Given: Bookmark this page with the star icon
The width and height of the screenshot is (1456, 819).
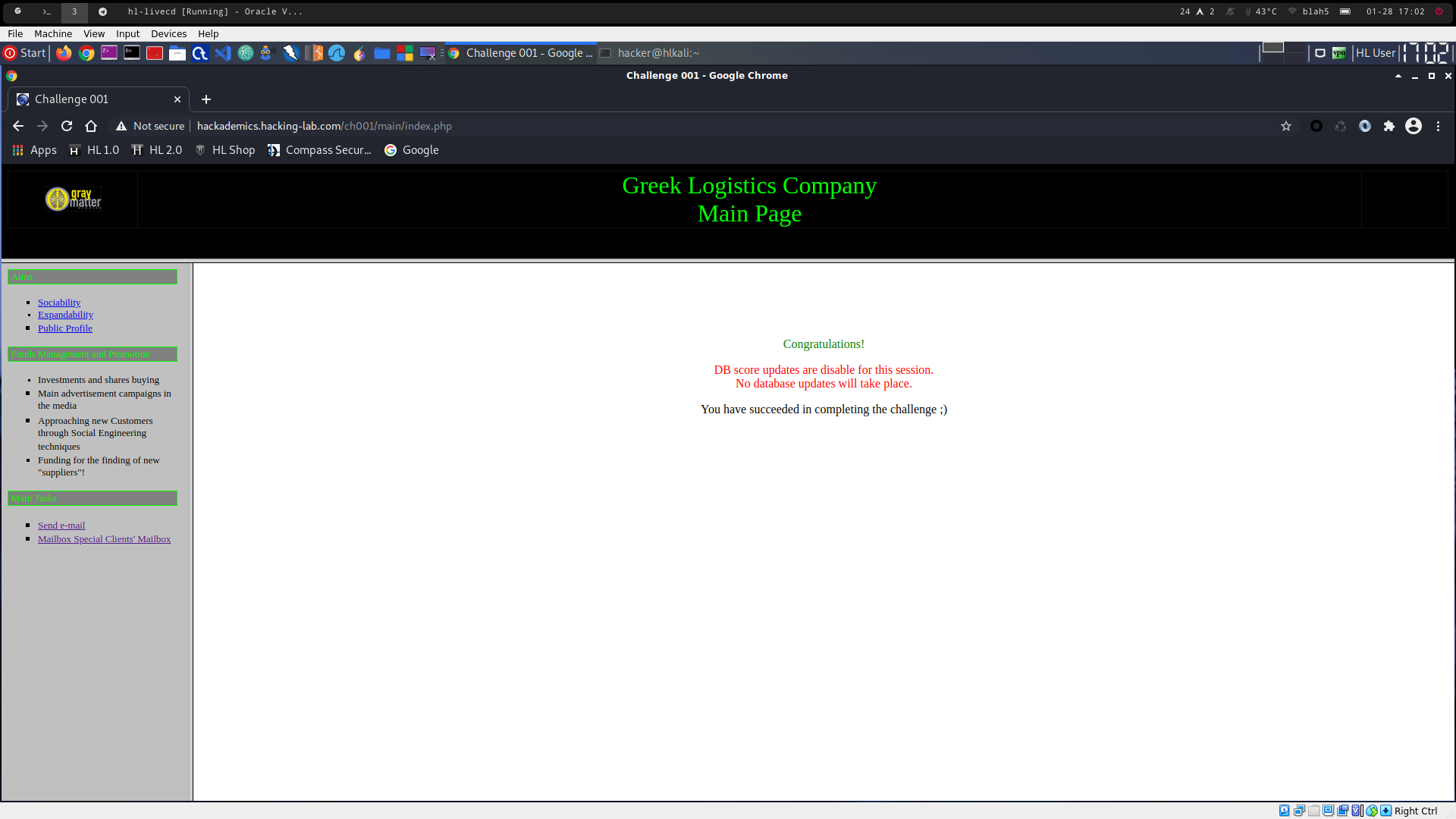Looking at the screenshot, I should 1286,126.
